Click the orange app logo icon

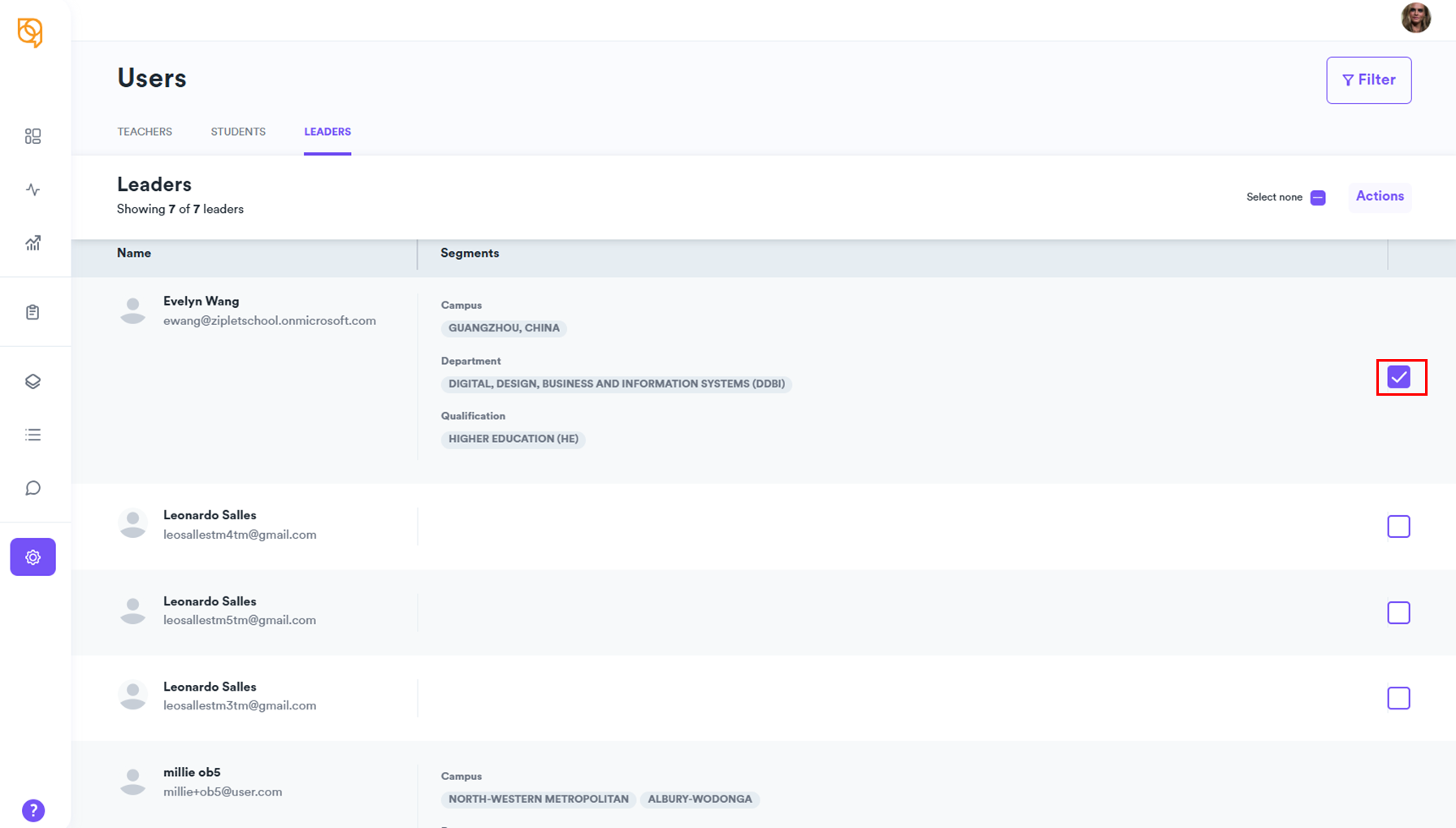click(x=30, y=33)
